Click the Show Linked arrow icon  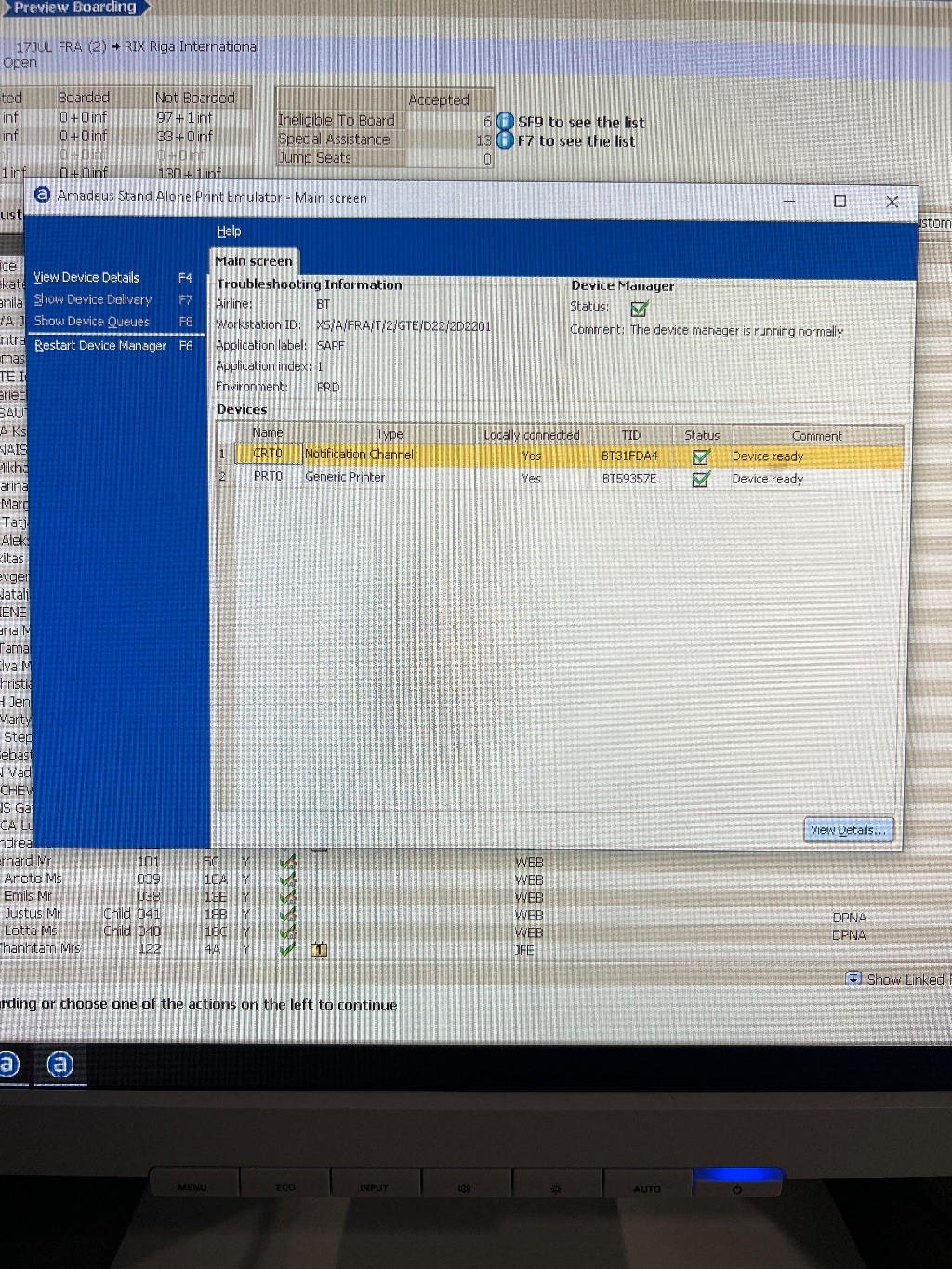853,978
